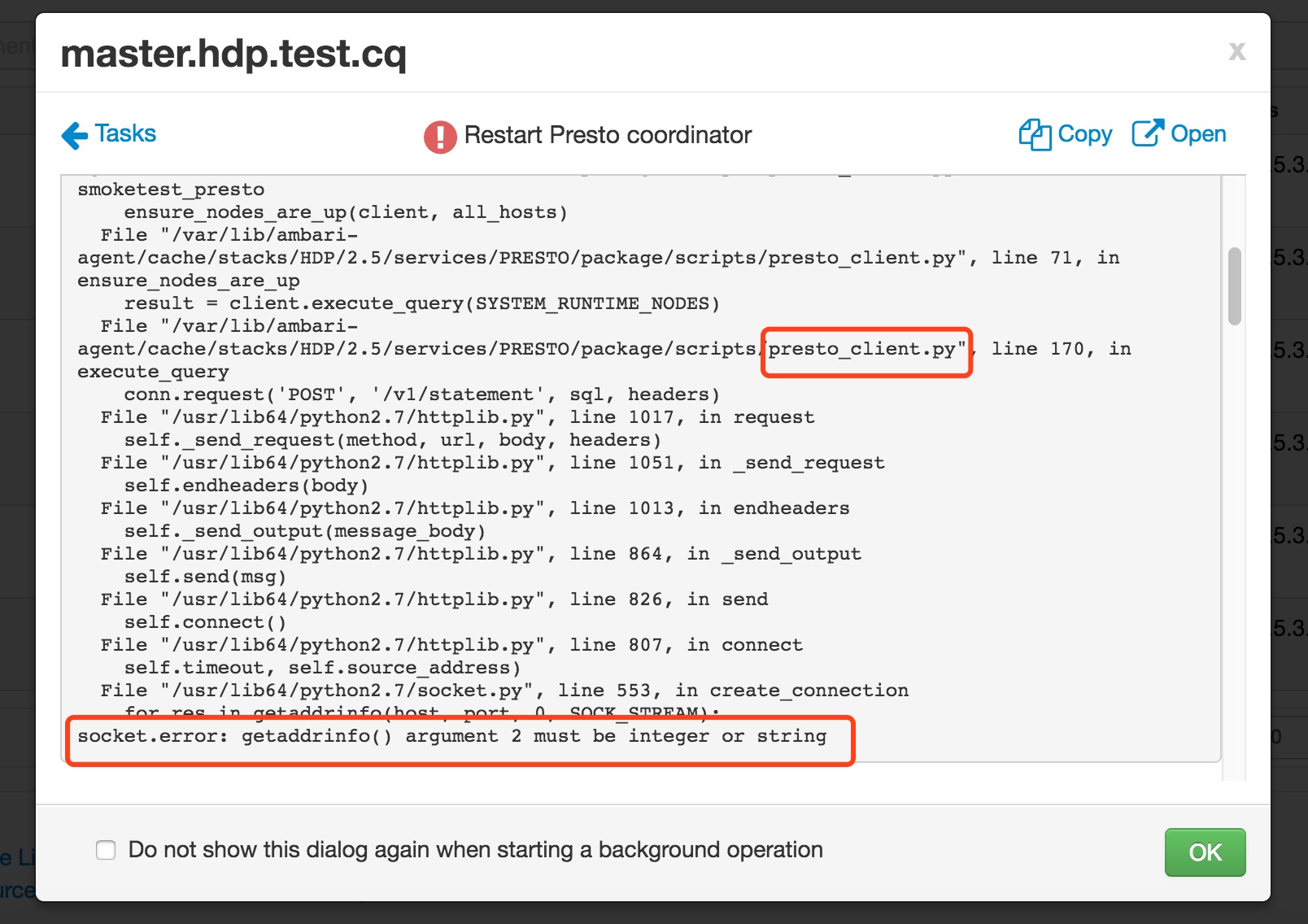Viewport: 1308px width, 924px height.
Task: Click the Open external window icon
Action: (1148, 133)
